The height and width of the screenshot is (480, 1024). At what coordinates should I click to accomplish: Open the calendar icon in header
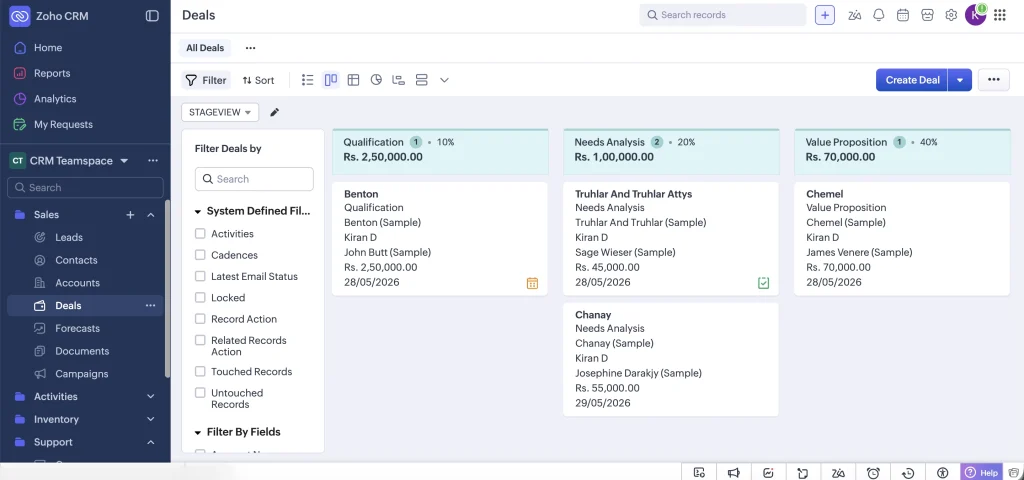[903, 15]
